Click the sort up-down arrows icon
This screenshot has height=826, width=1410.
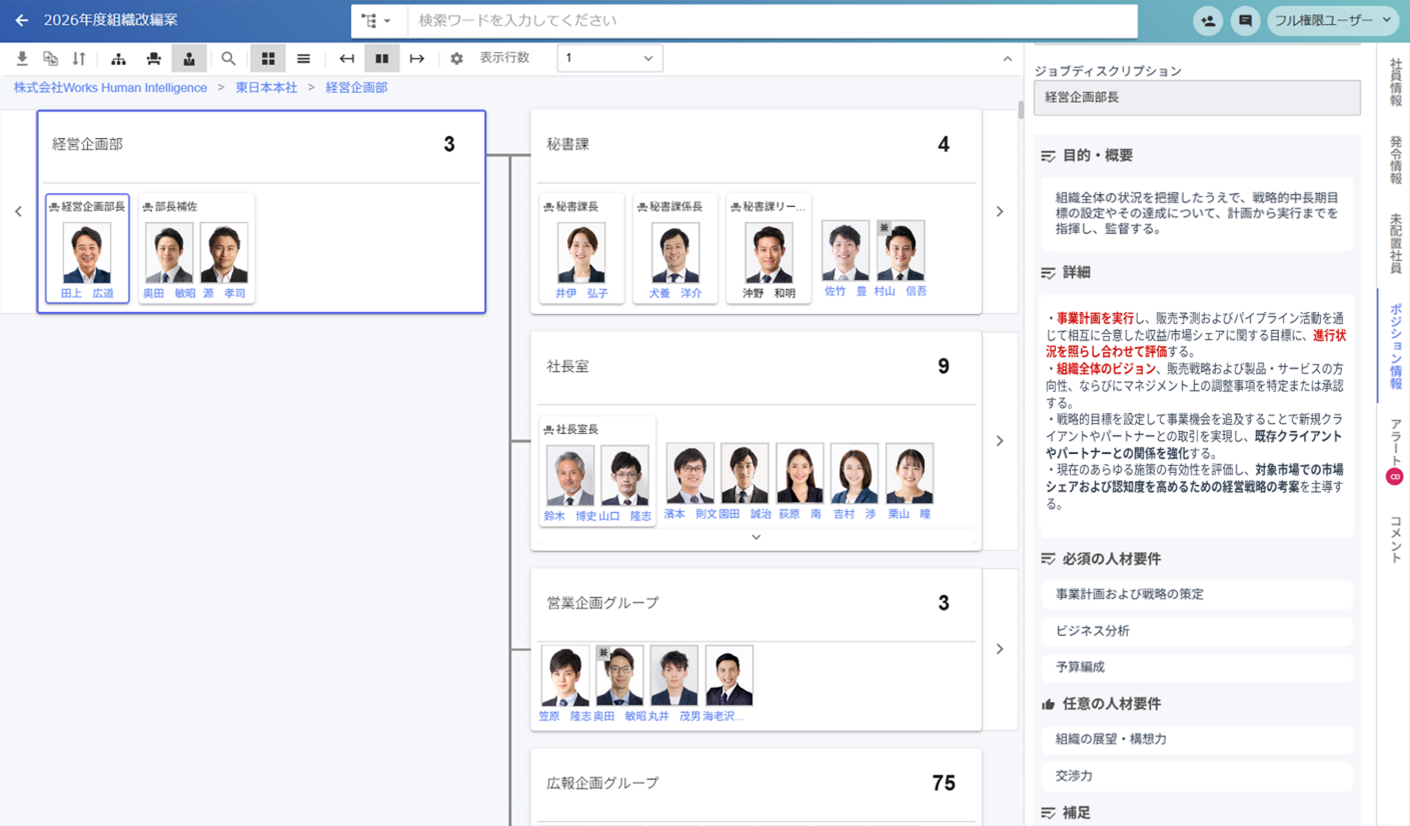click(x=79, y=59)
